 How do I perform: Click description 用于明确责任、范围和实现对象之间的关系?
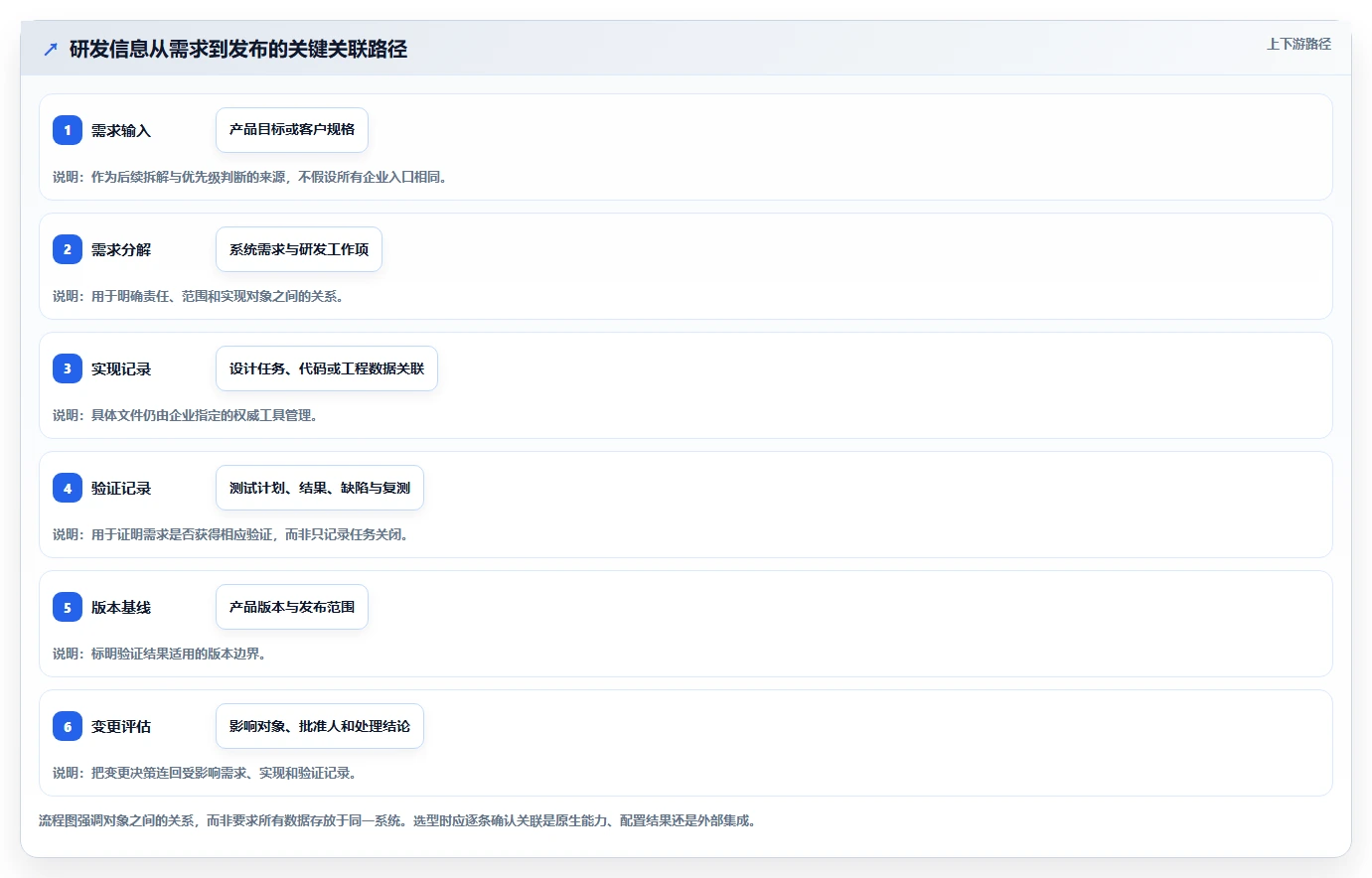pos(201,296)
